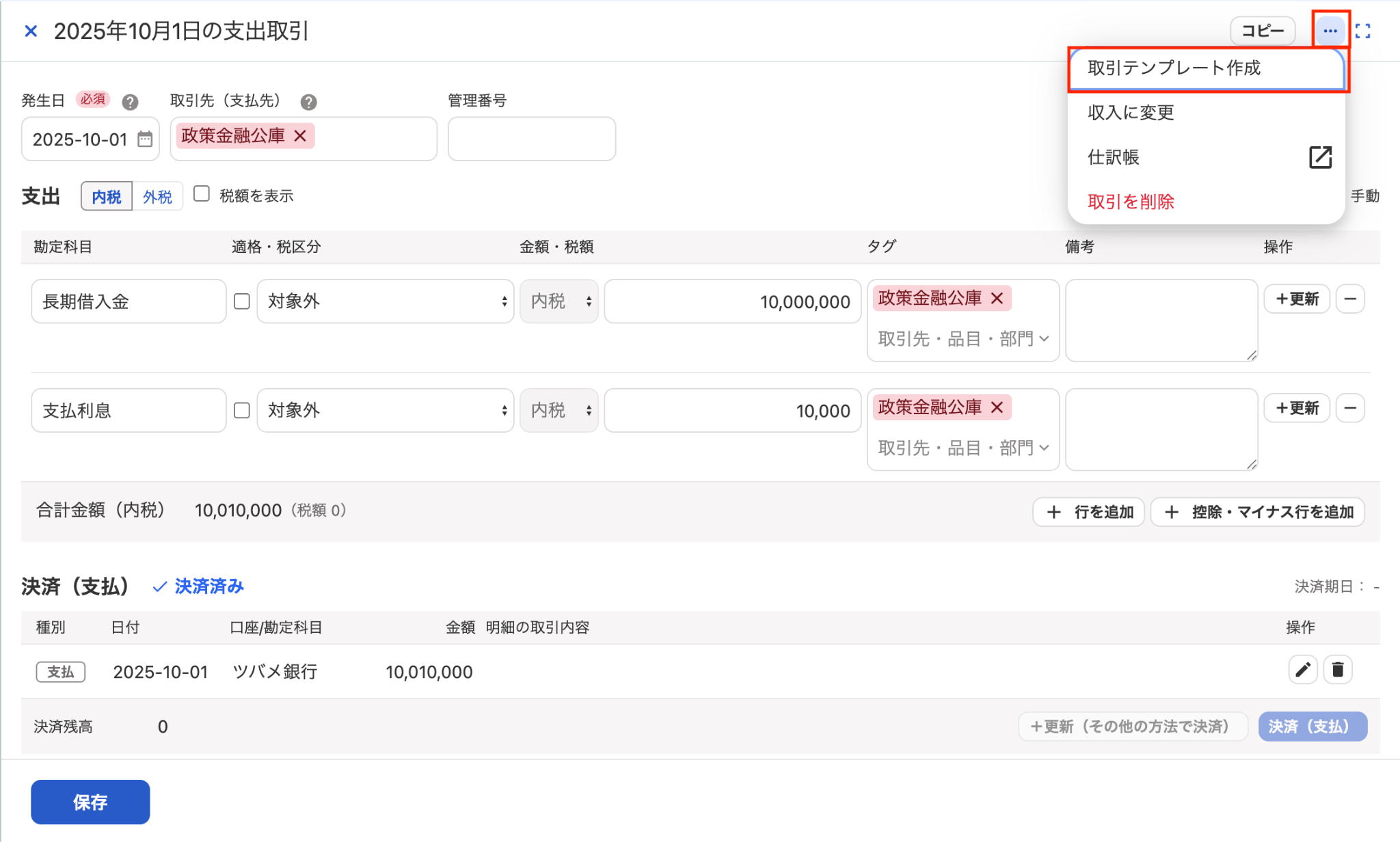Switch to 外税 tax mode

point(157,197)
